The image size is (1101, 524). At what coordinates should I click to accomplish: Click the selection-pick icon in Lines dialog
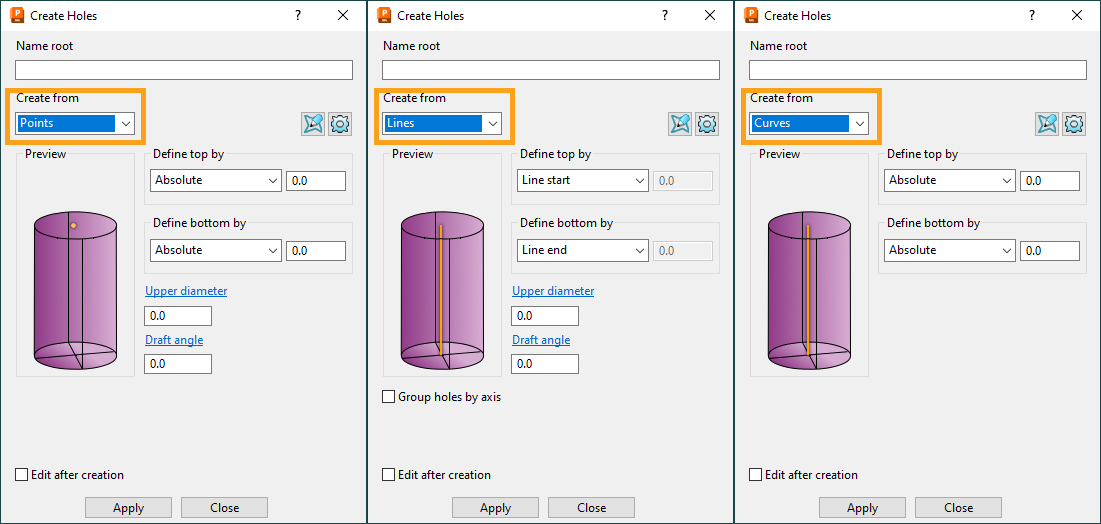pyautogui.click(x=680, y=124)
